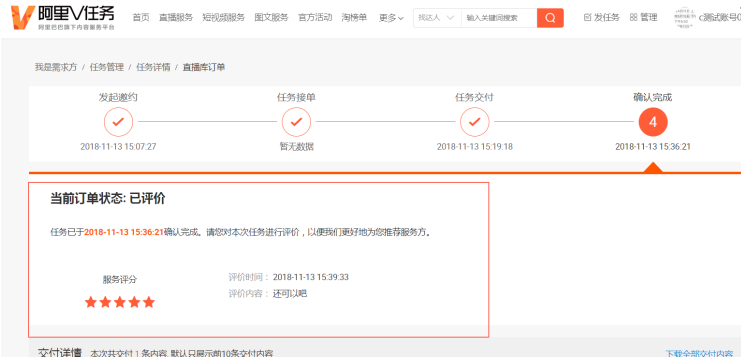Open 发任务 to publish a task
Viewport: 741px width, 362px height.
pyautogui.click(x=602, y=17)
